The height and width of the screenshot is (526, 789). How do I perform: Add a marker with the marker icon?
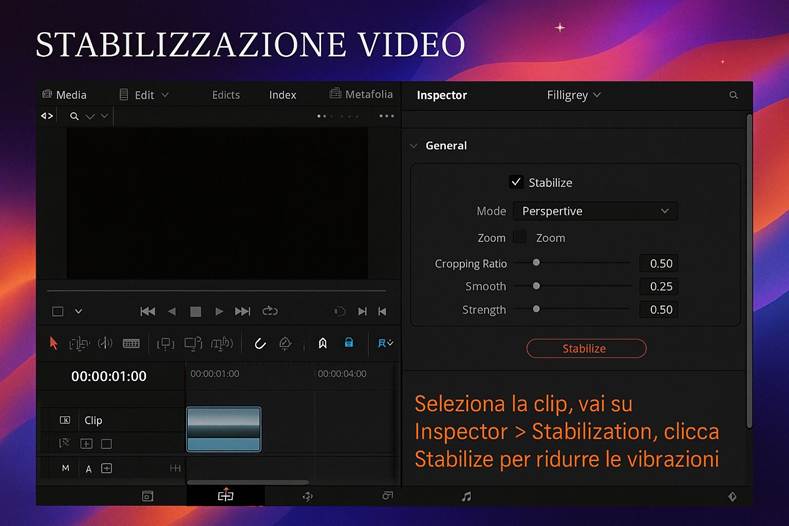323,343
